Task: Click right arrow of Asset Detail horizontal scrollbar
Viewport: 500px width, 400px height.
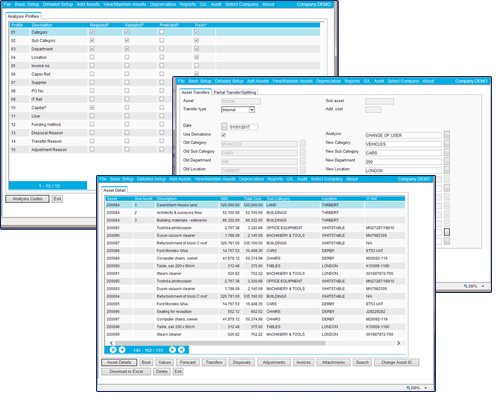Action: click(398, 343)
